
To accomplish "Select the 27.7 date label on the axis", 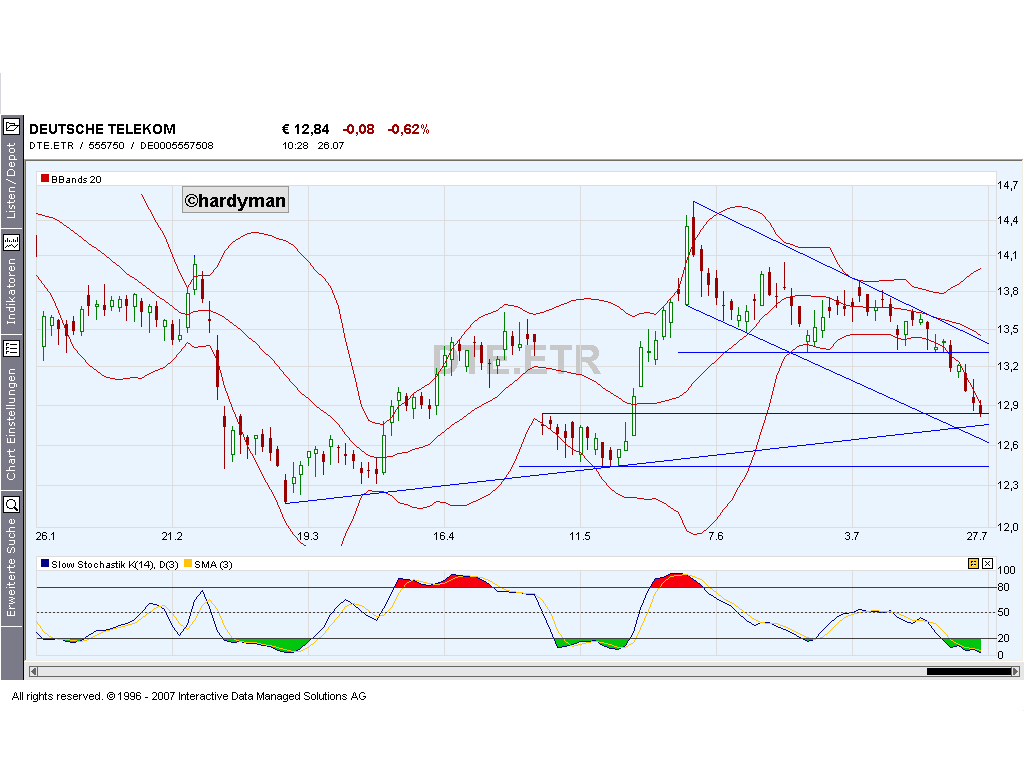I will coord(975,536).
